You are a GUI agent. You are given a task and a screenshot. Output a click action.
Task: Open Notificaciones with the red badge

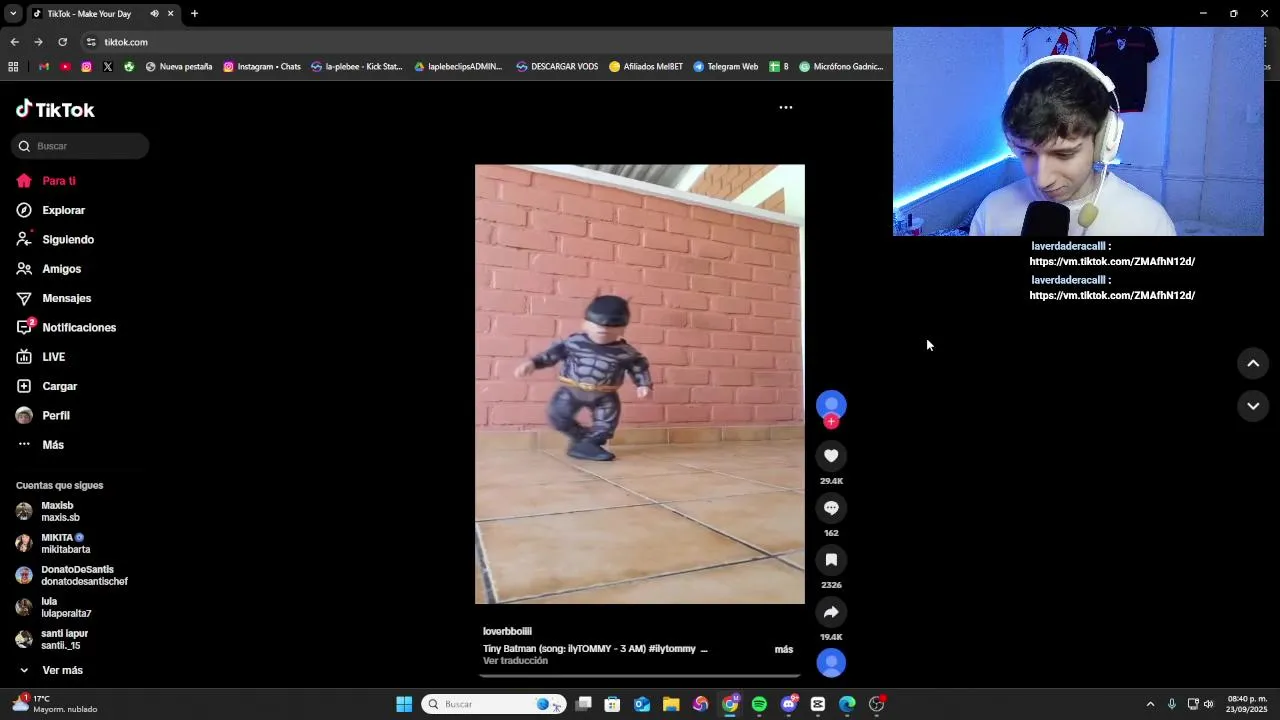point(66,328)
